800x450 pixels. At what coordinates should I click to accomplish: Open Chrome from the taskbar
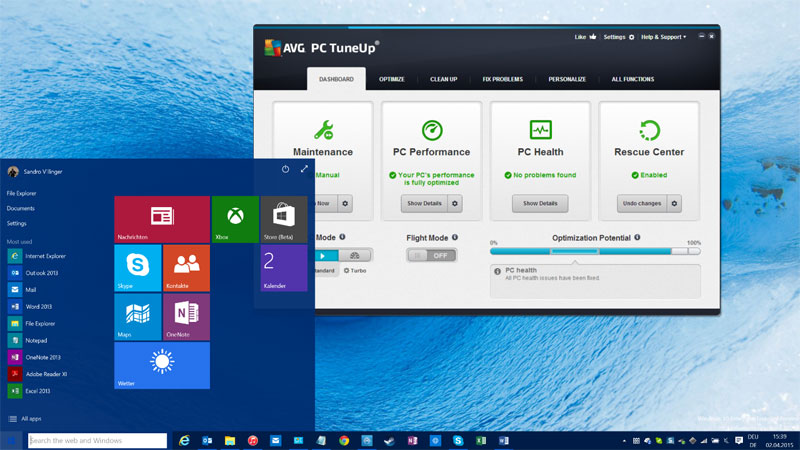click(344, 440)
